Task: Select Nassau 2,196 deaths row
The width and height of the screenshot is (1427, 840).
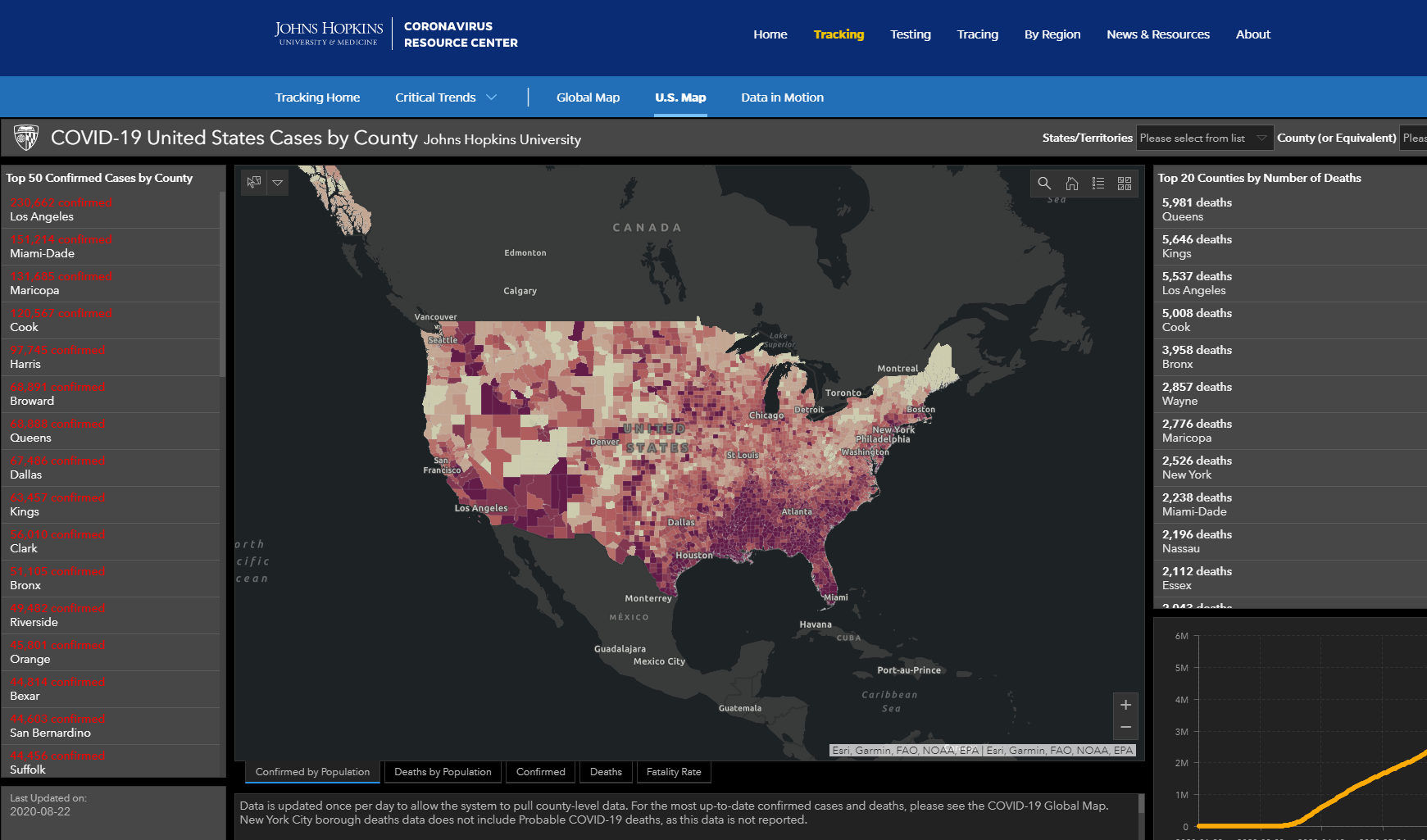Action: [x=1290, y=542]
